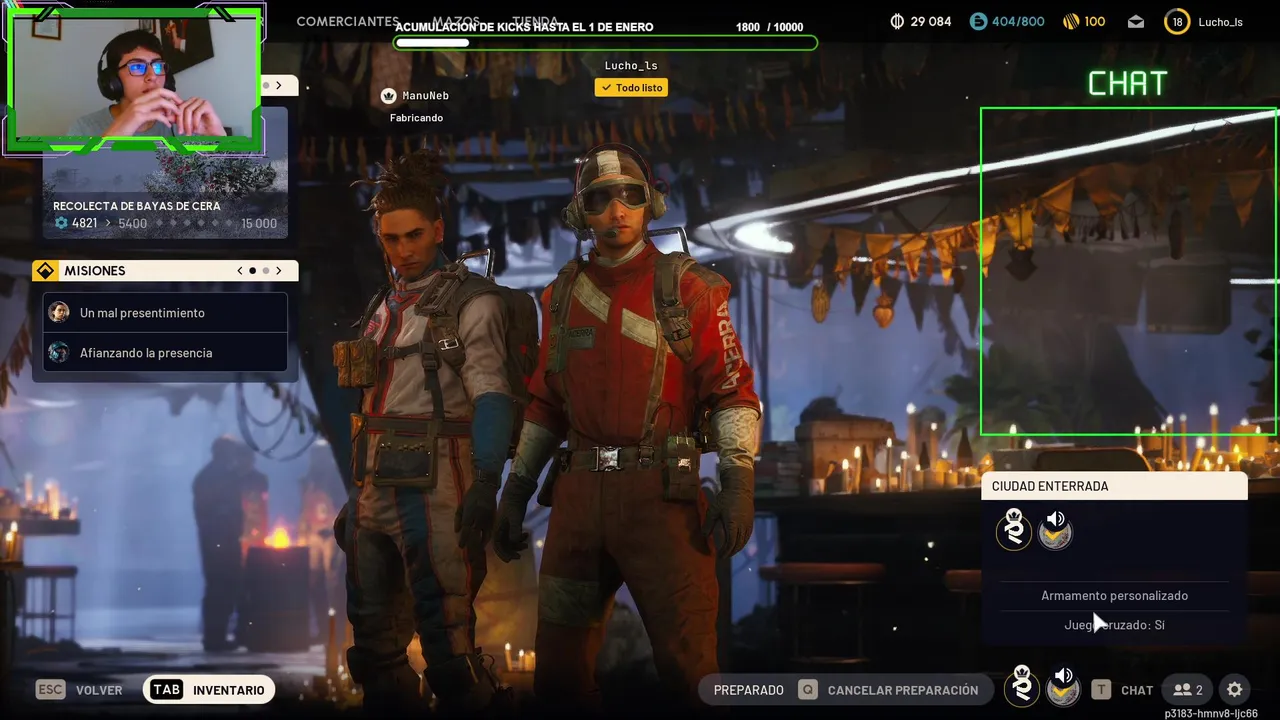
Task: Click the crown icon next to ManuNeb
Action: point(389,96)
